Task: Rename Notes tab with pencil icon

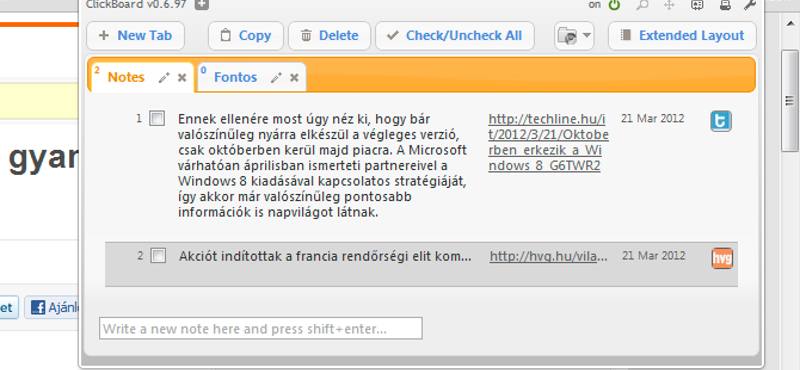Action: tap(164, 78)
